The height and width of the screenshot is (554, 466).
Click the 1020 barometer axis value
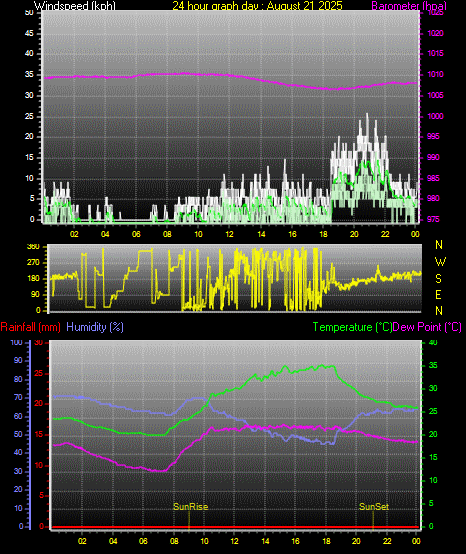435,33
